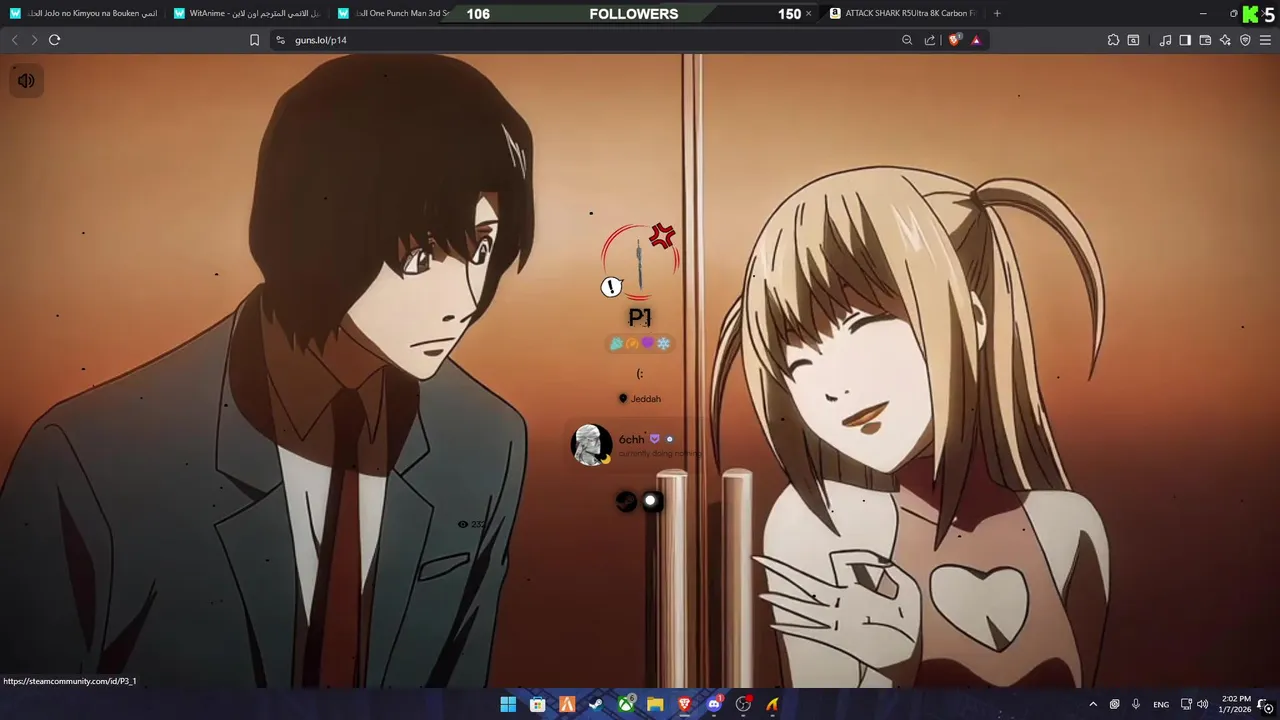This screenshot has height=720, width=1280.
Task: Open the orange app on the taskbar
Action: [x=567, y=704]
